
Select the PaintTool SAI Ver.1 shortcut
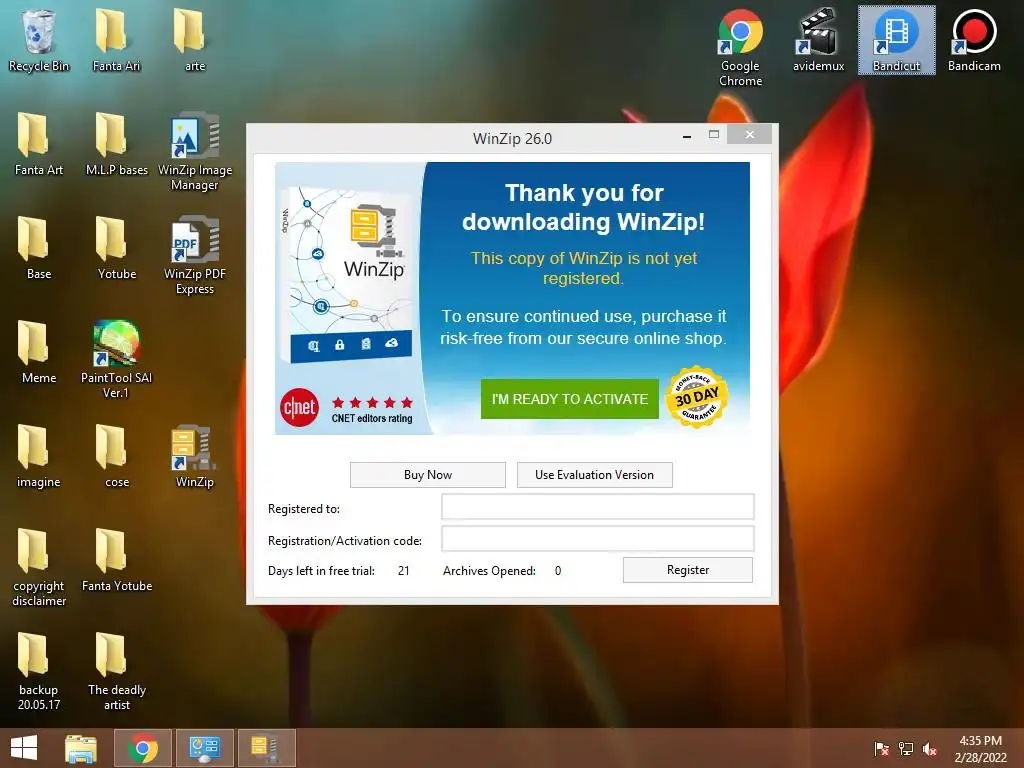(116, 359)
